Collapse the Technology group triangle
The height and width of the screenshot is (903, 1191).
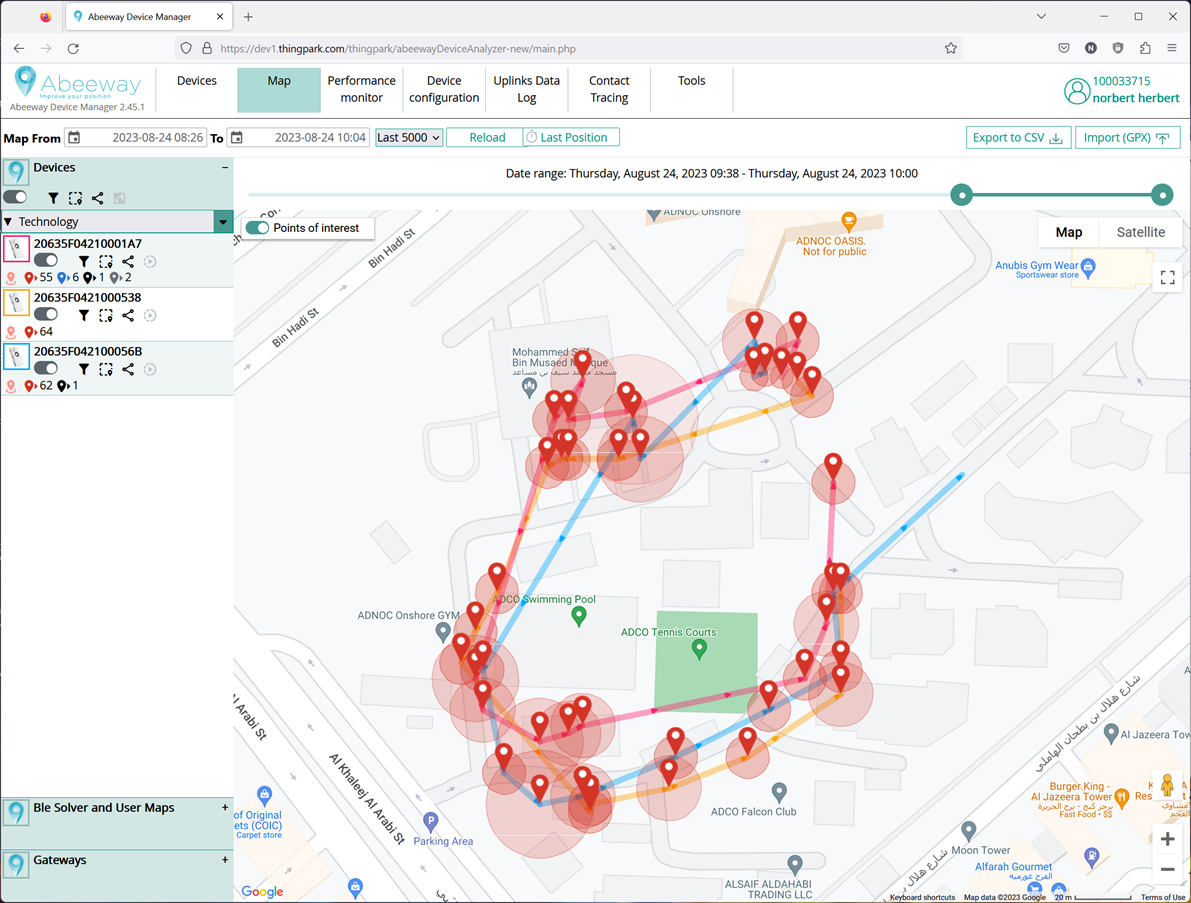8,222
